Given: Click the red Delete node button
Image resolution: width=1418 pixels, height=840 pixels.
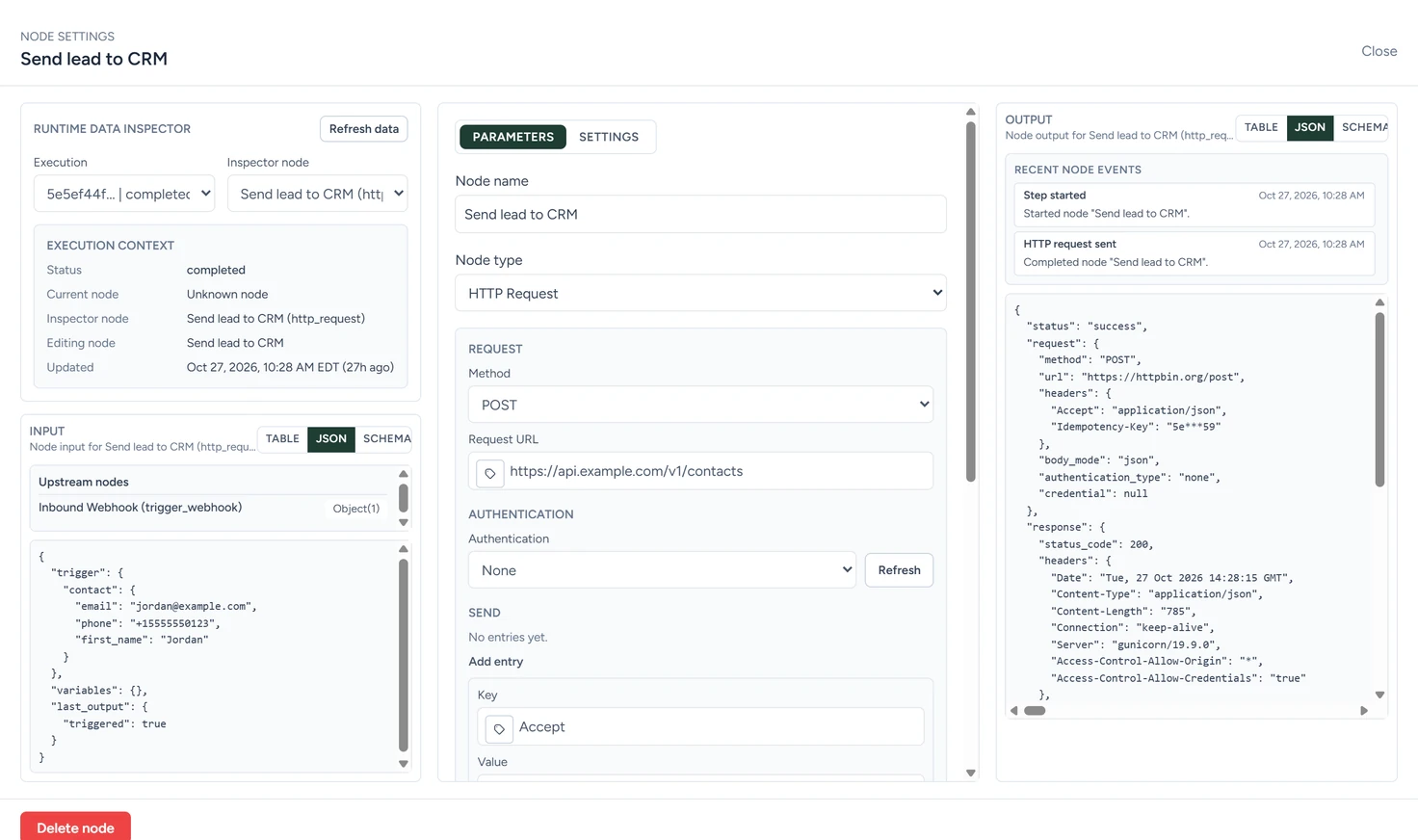Looking at the screenshot, I should (75, 827).
